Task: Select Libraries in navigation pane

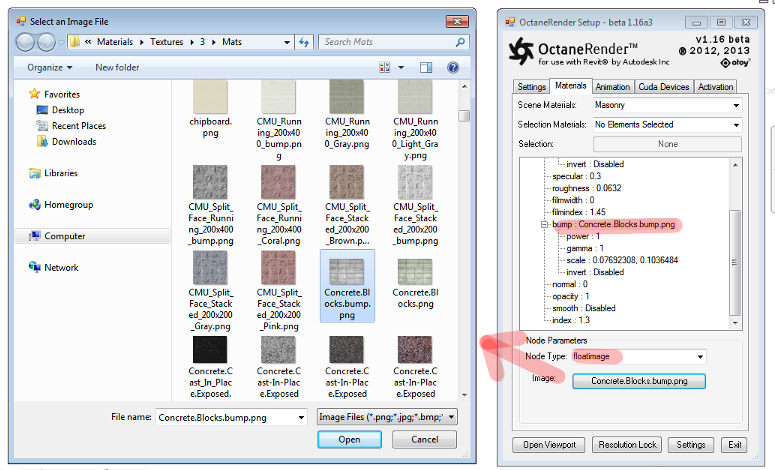Action: [x=60, y=173]
